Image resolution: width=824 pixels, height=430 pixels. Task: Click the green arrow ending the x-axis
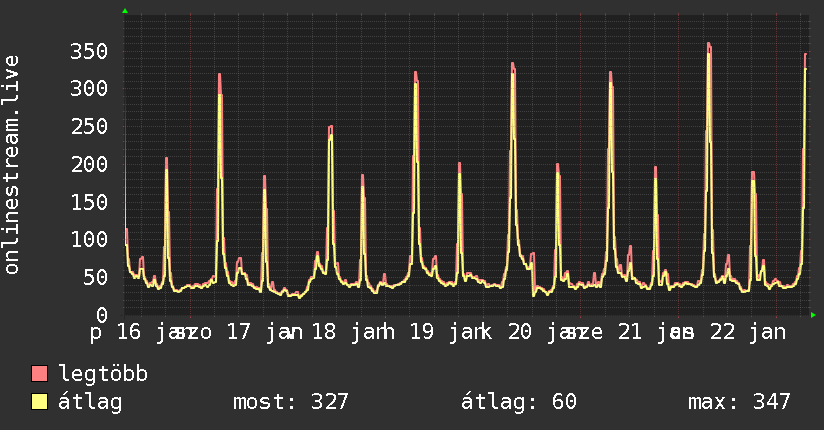(x=813, y=315)
